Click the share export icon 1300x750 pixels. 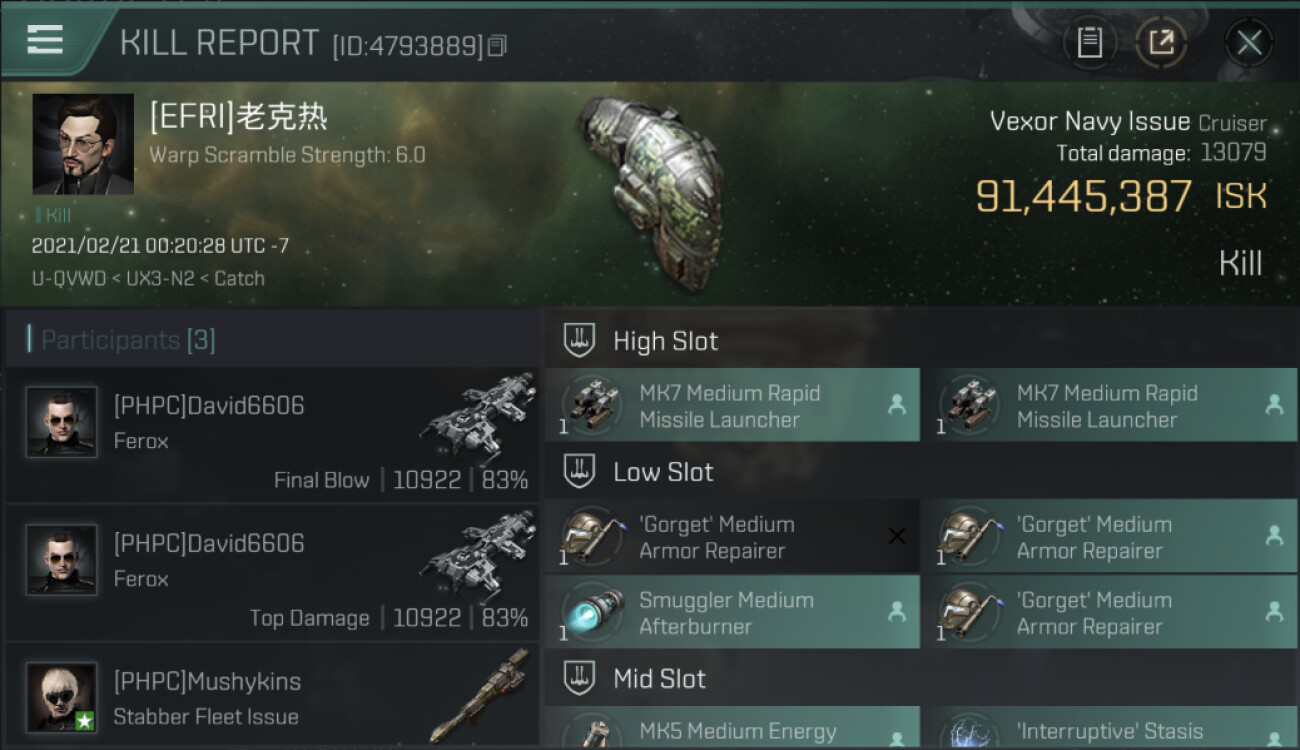coord(1161,42)
